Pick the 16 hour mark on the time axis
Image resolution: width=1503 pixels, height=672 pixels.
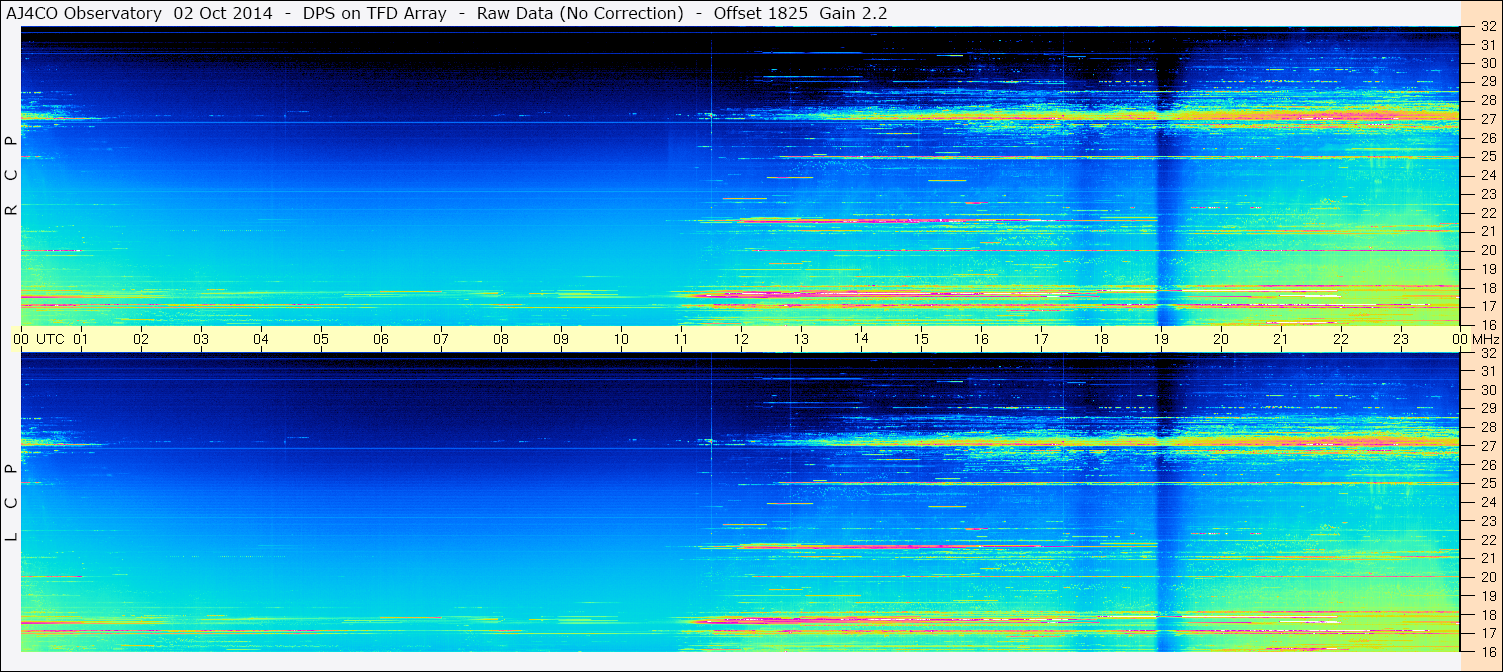[x=981, y=339]
